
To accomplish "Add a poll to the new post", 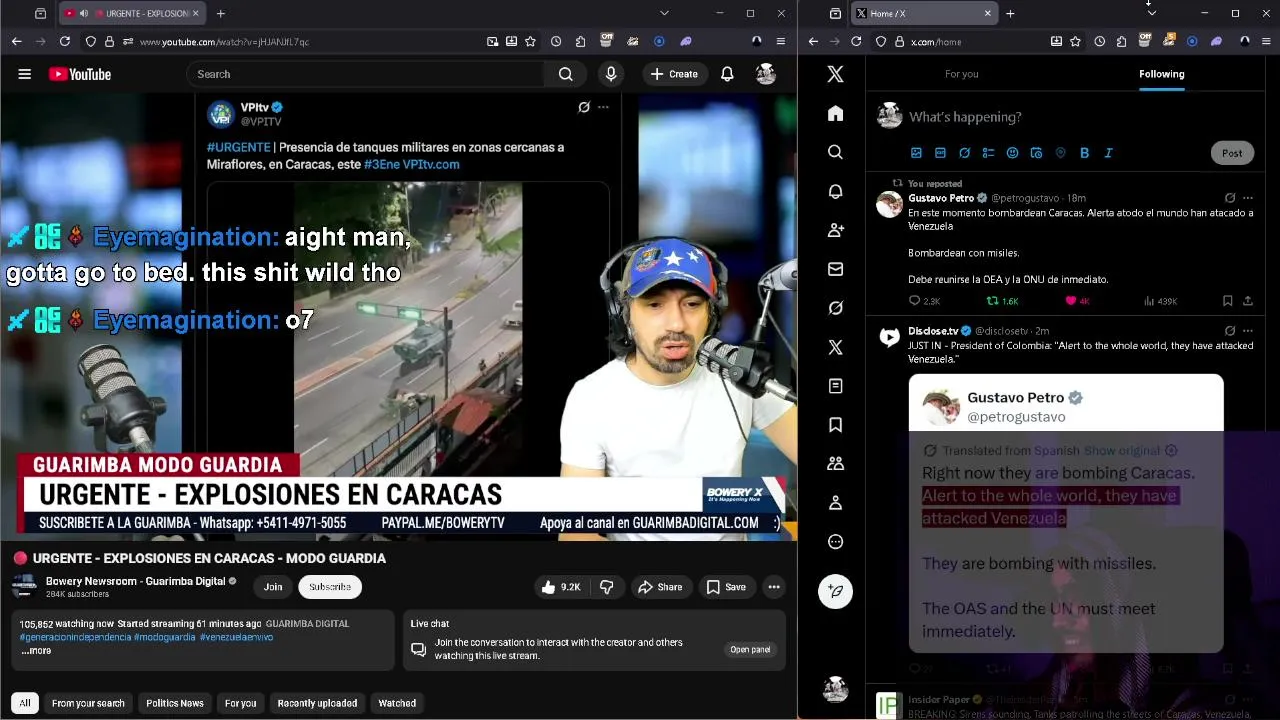I will click(988, 153).
